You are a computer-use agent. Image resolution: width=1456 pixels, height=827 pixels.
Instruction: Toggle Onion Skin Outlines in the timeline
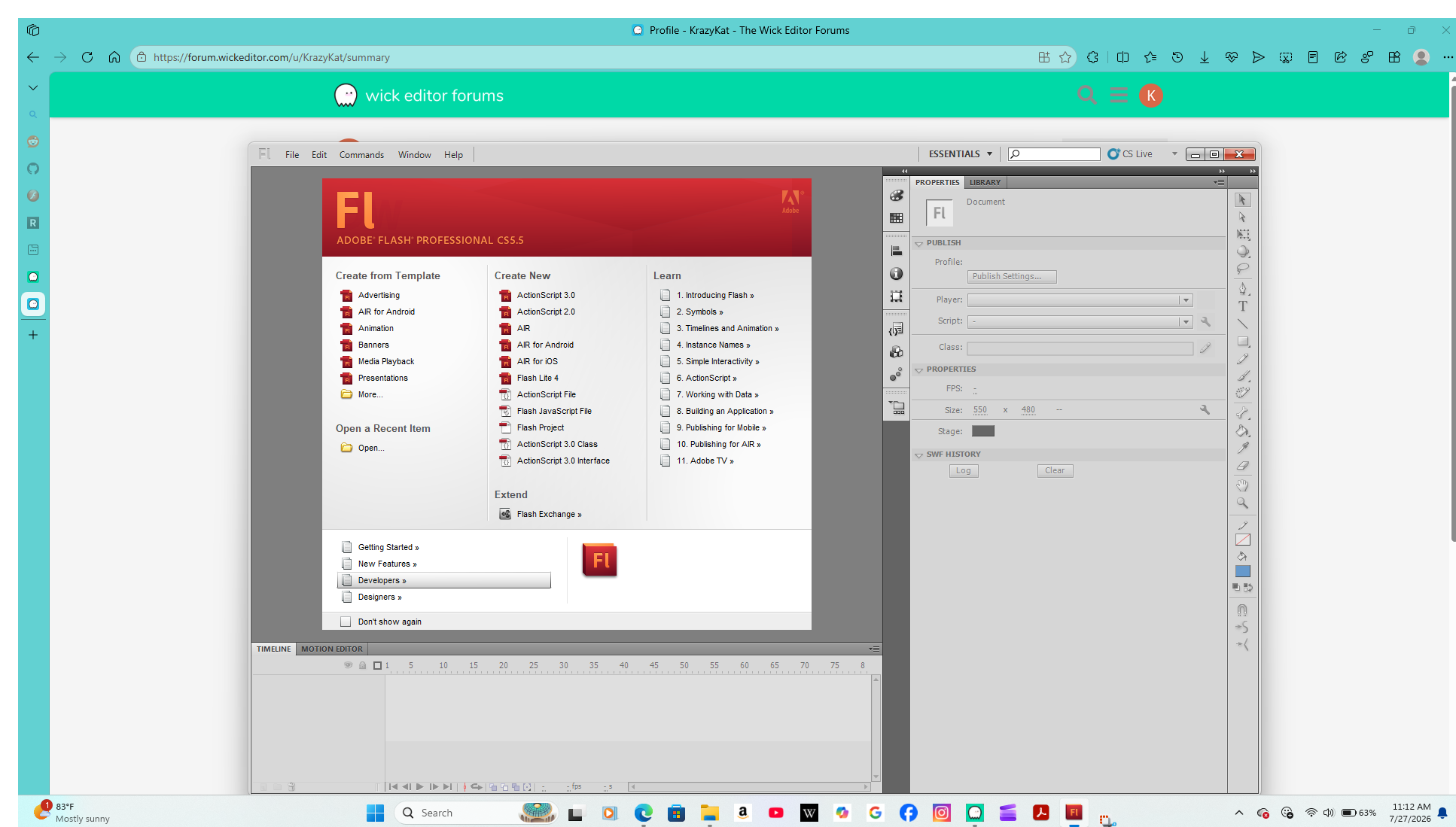click(x=504, y=787)
